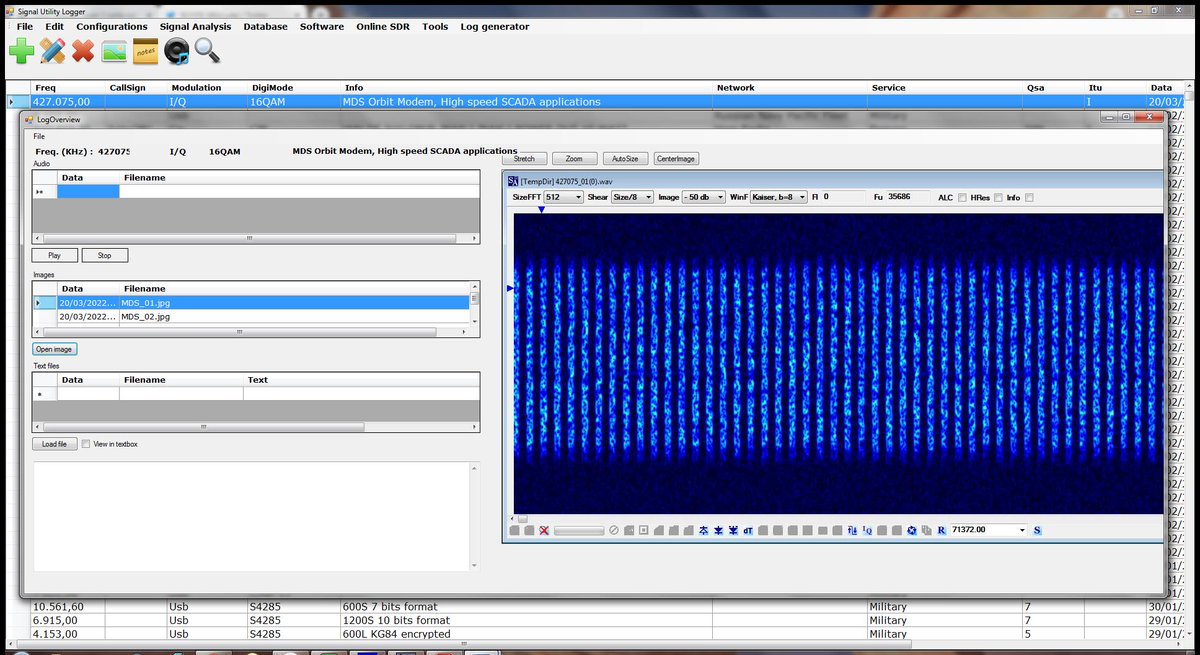Open the Shear Size/8 dropdown
The height and width of the screenshot is (655, 1200).
point(633,198)
